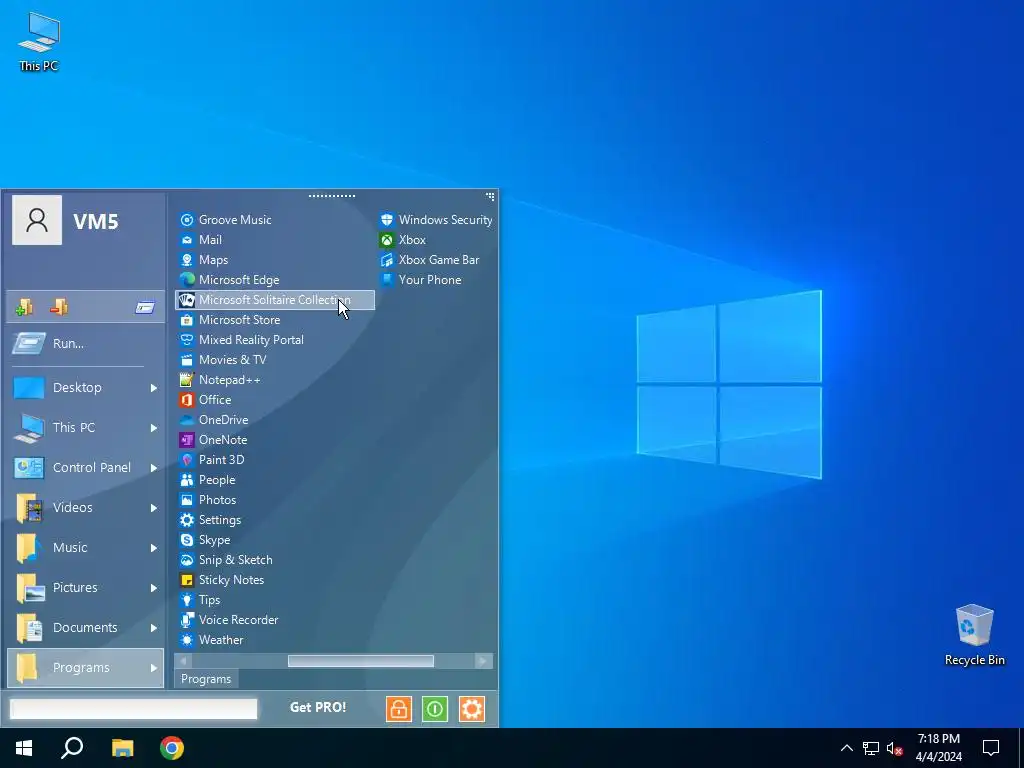Click the scroll left arrow of programs list
1024x768 pixels.
pos(184,661)
